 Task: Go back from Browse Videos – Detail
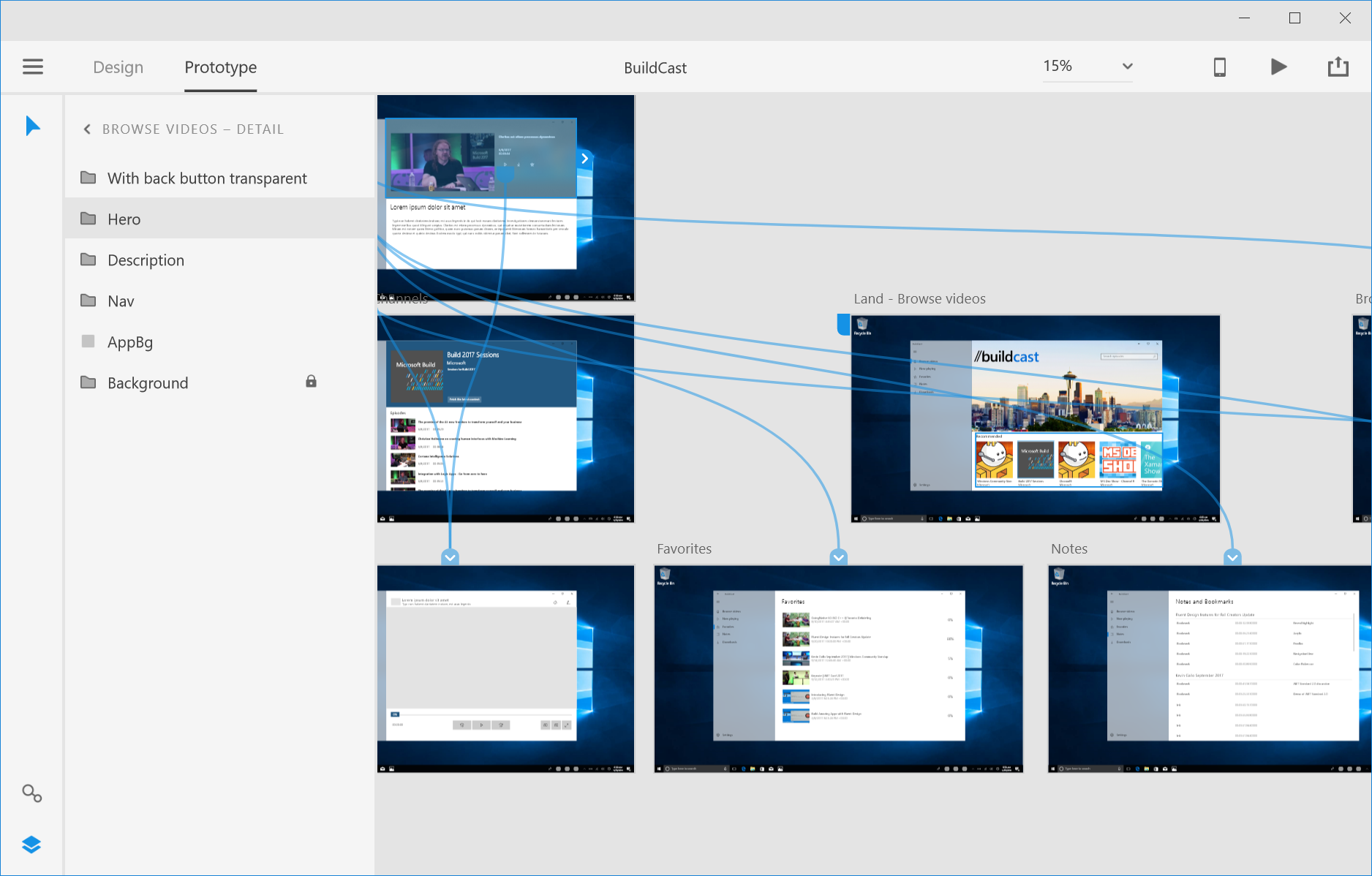click(x=87, y=129)
